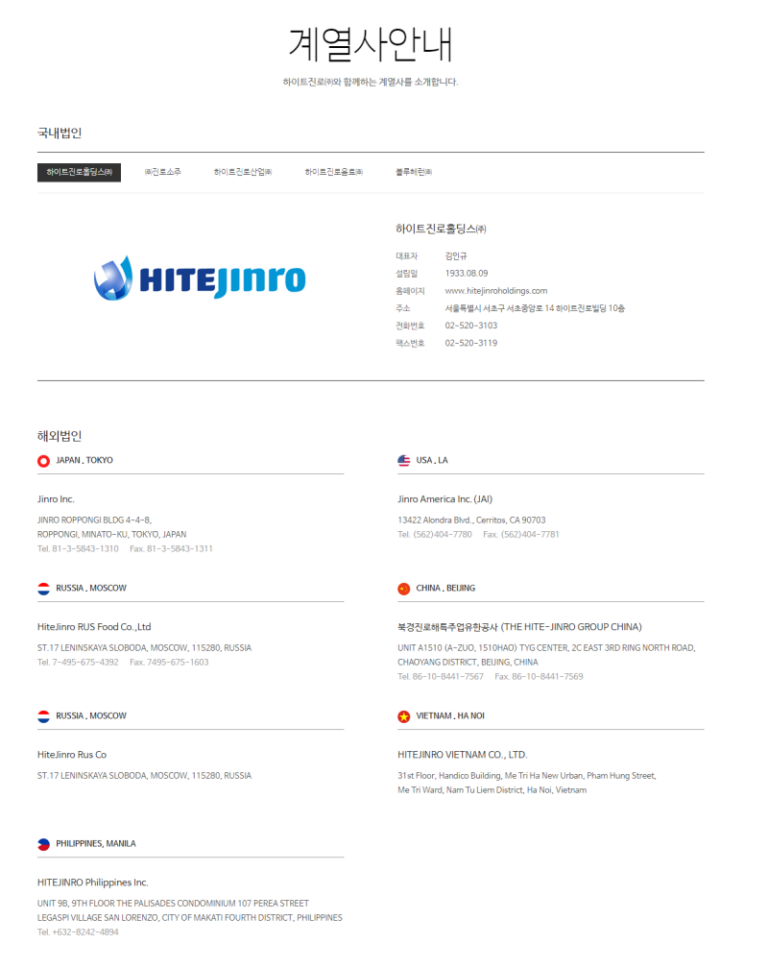The width and height of the screenshot is (768, 968).
Task: Open the 하이트진로산업㈜ tab
Action: point(243,173)
